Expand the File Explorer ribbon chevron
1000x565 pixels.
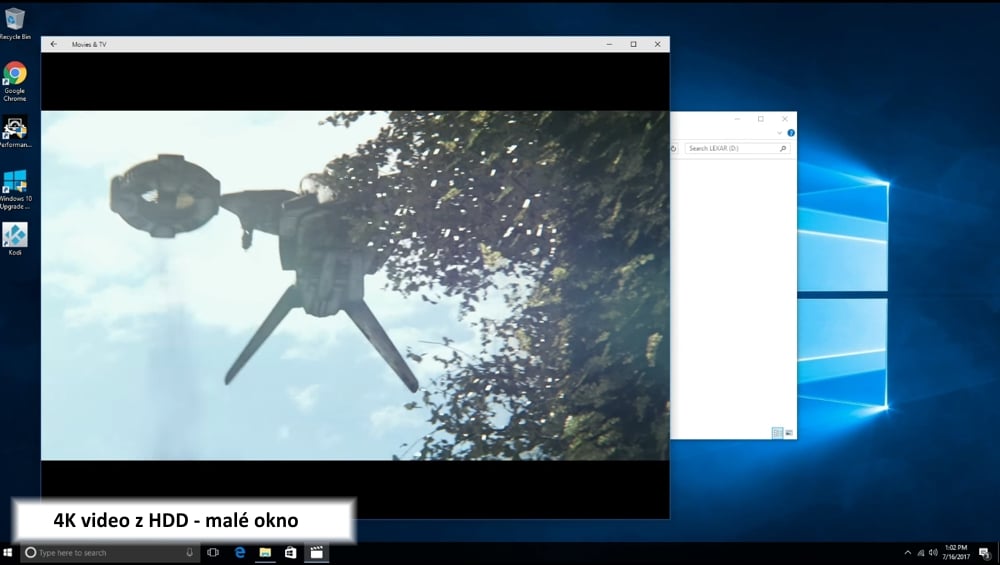(779, 133)
